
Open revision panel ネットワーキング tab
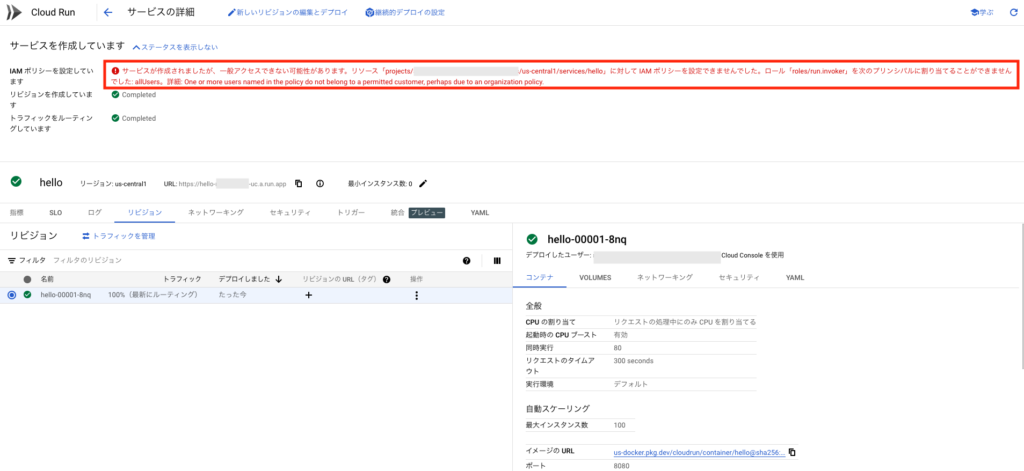665,278
